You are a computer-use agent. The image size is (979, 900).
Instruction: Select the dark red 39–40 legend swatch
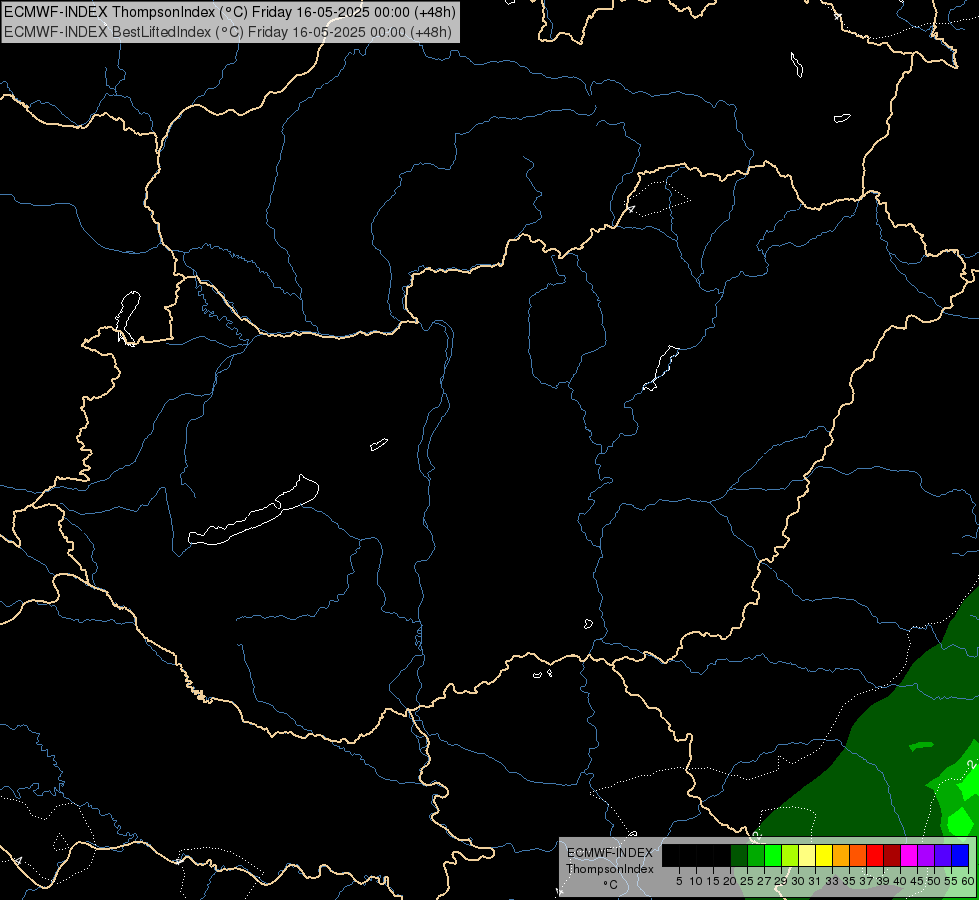[x=893, y=855]
